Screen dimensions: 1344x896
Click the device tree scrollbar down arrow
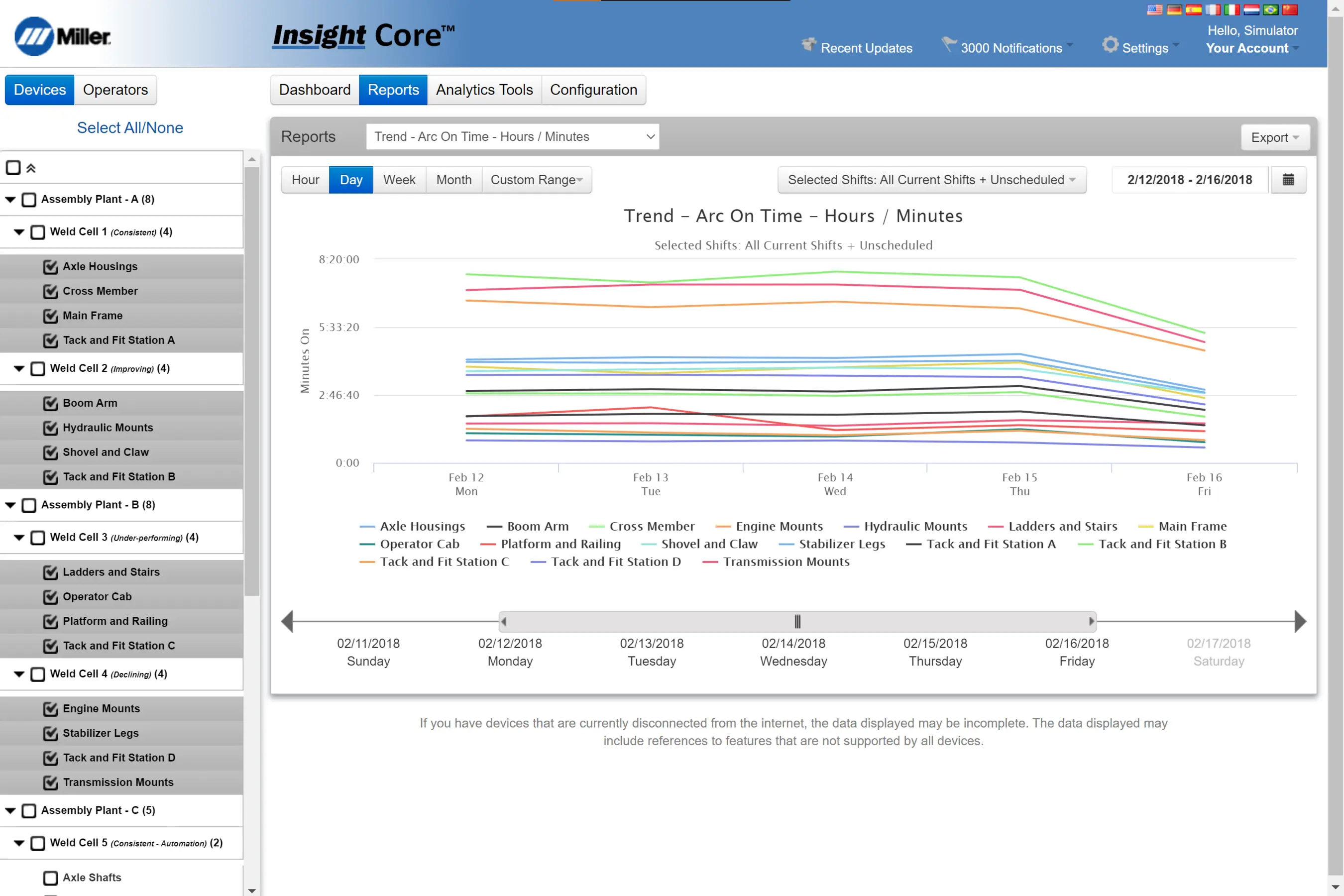tap(252, 891)
